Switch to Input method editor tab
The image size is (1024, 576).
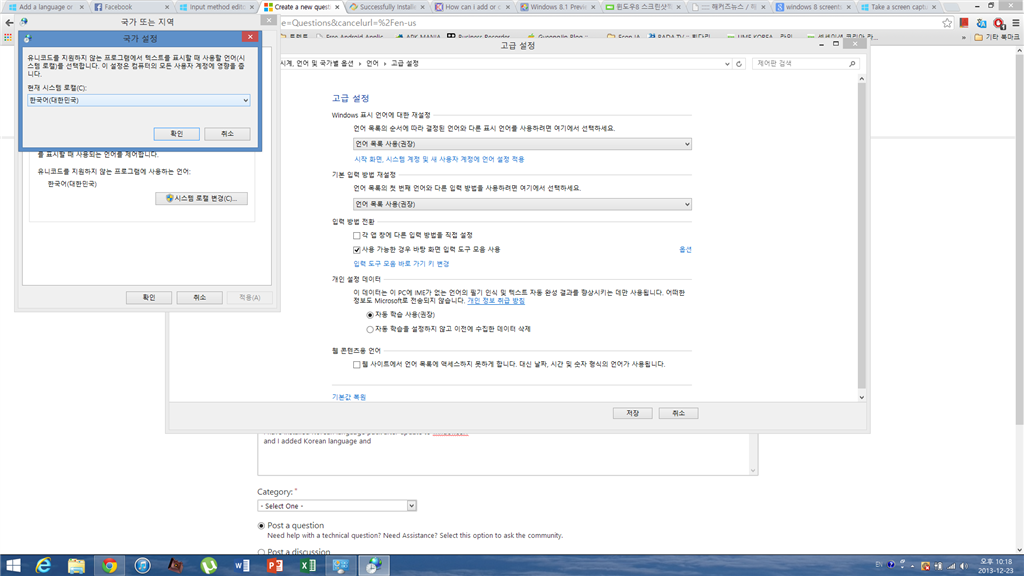[216, 7]
